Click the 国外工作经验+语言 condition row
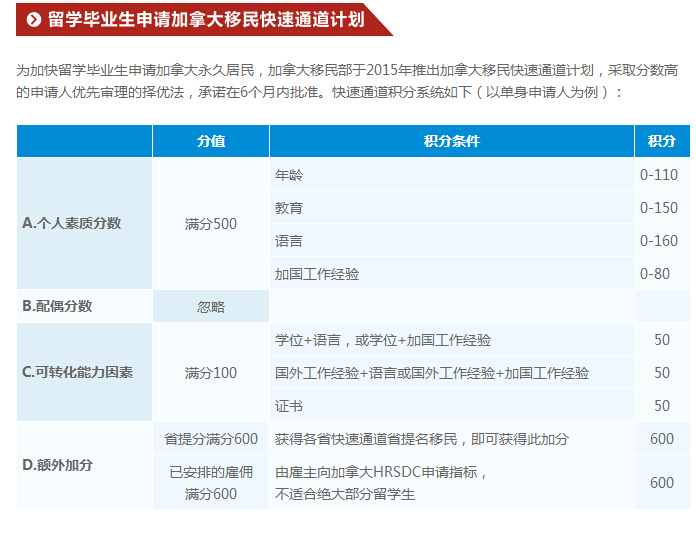Image resolution: width=696 pixels, height=533 pixels. pyautogui.click(x=452, y=372)
